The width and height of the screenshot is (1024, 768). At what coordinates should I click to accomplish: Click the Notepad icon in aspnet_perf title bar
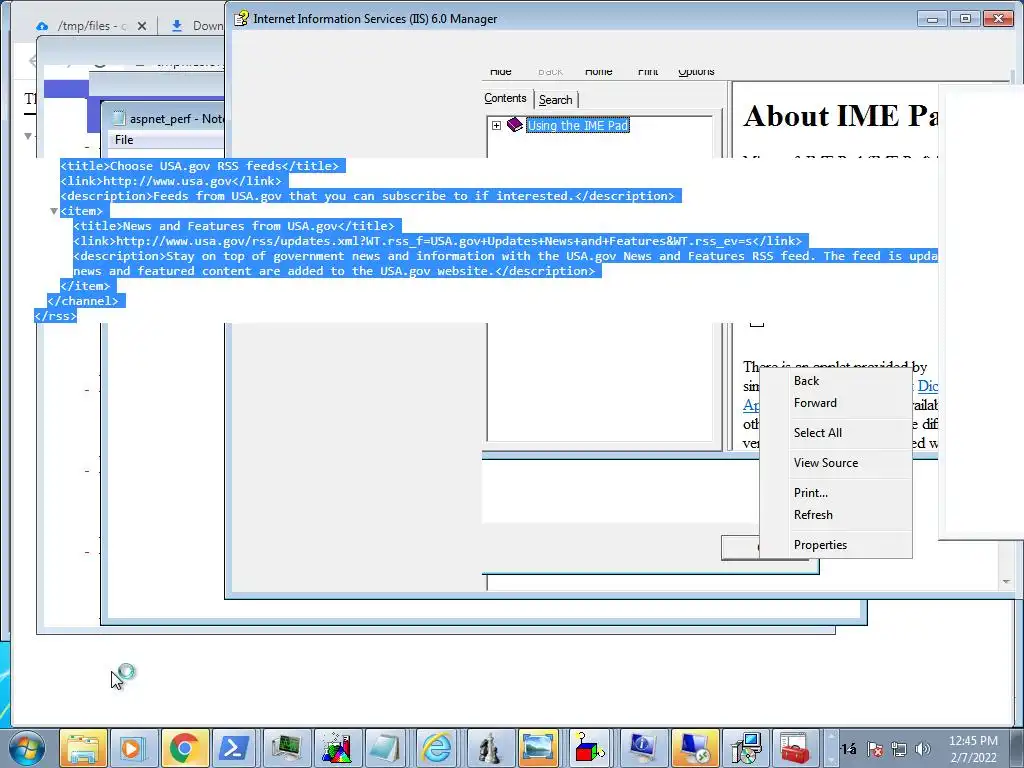(x=119, y=118)
